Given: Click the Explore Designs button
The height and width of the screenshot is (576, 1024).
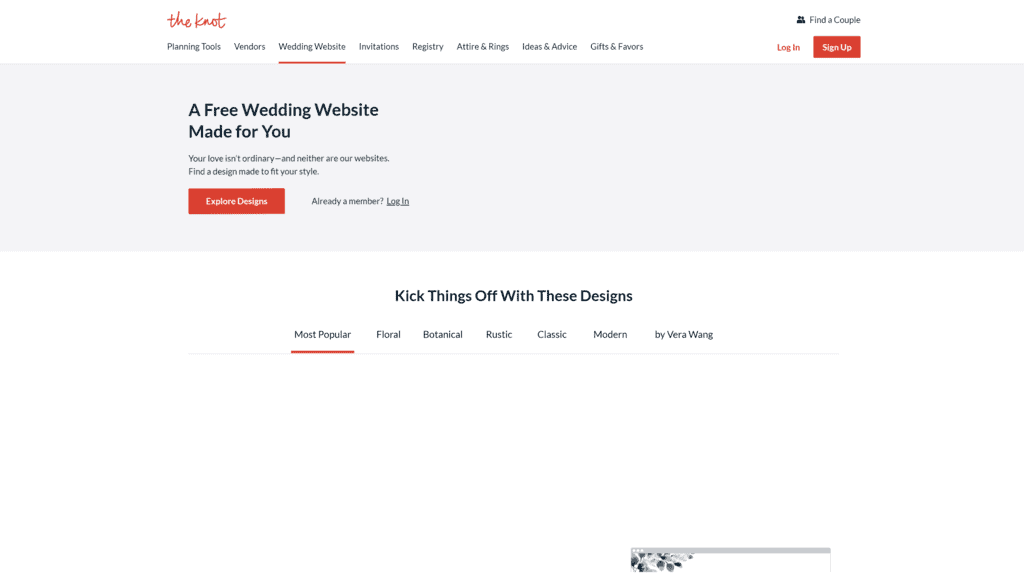Looking at the screenshot, I should [236, 201].
